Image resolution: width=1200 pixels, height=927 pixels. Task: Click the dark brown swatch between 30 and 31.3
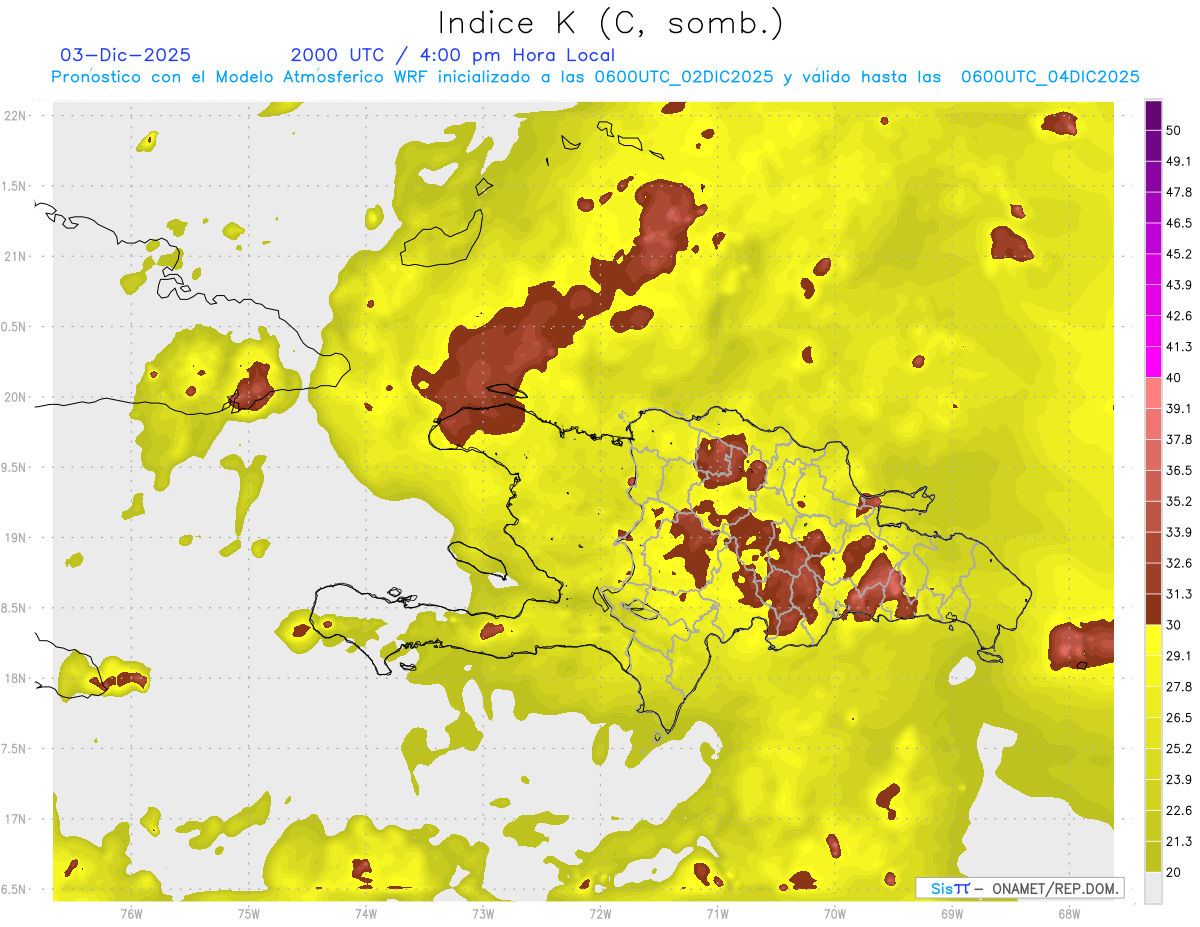click(x=1153, y=609)
